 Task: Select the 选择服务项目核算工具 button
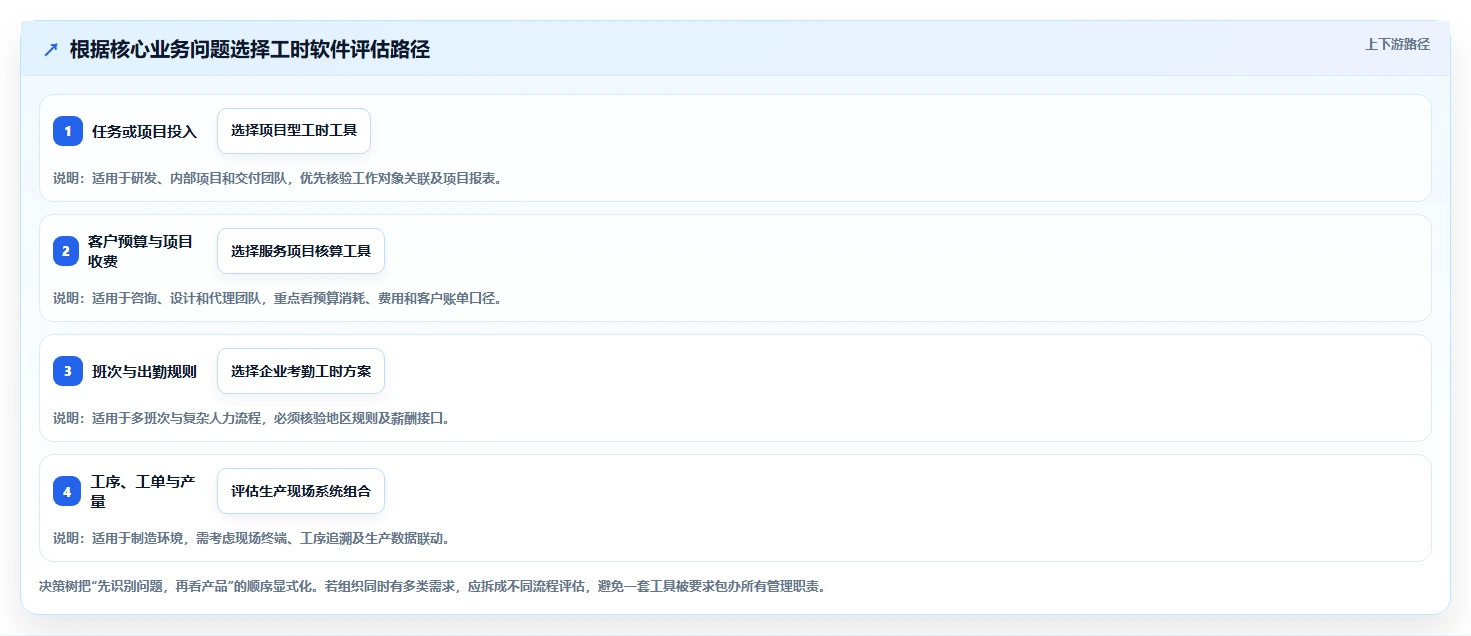301,251
